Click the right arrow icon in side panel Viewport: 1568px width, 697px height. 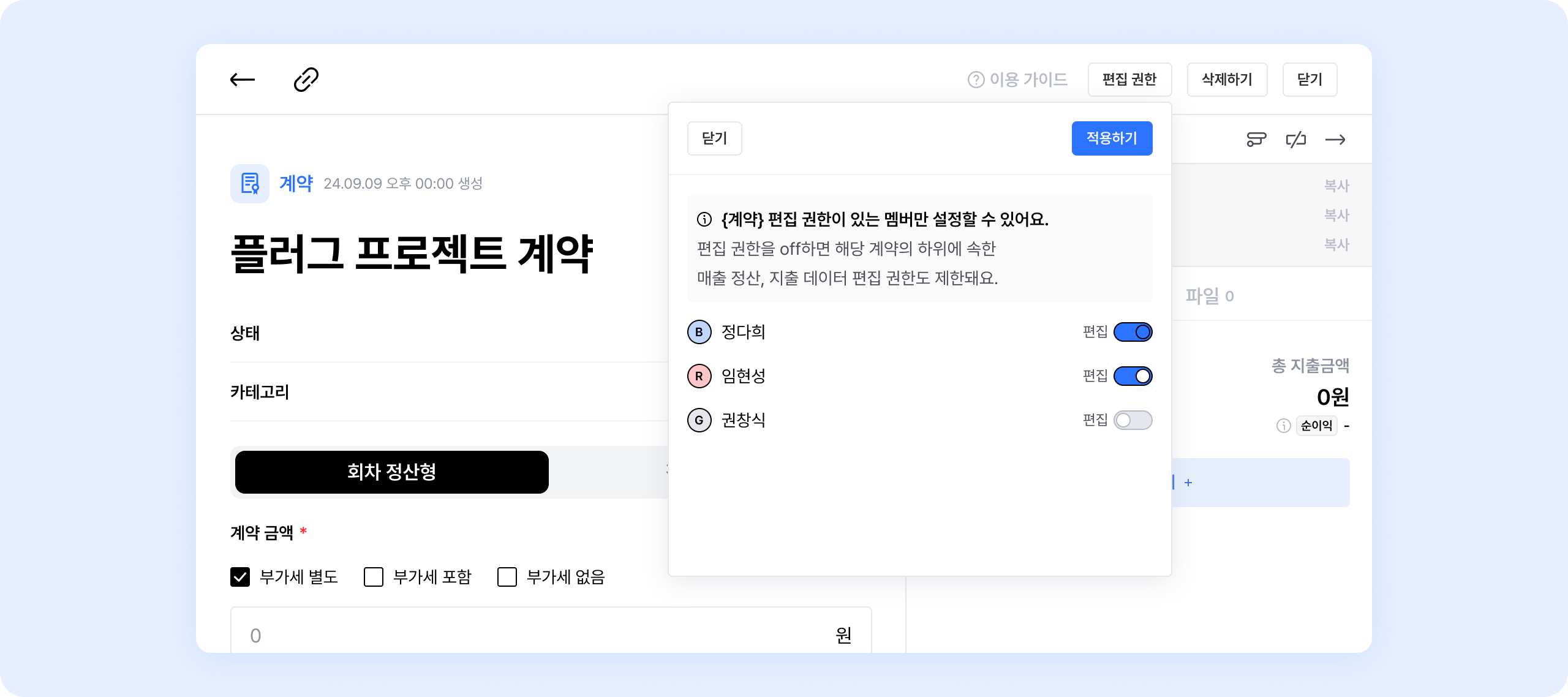coord(1335,140)
